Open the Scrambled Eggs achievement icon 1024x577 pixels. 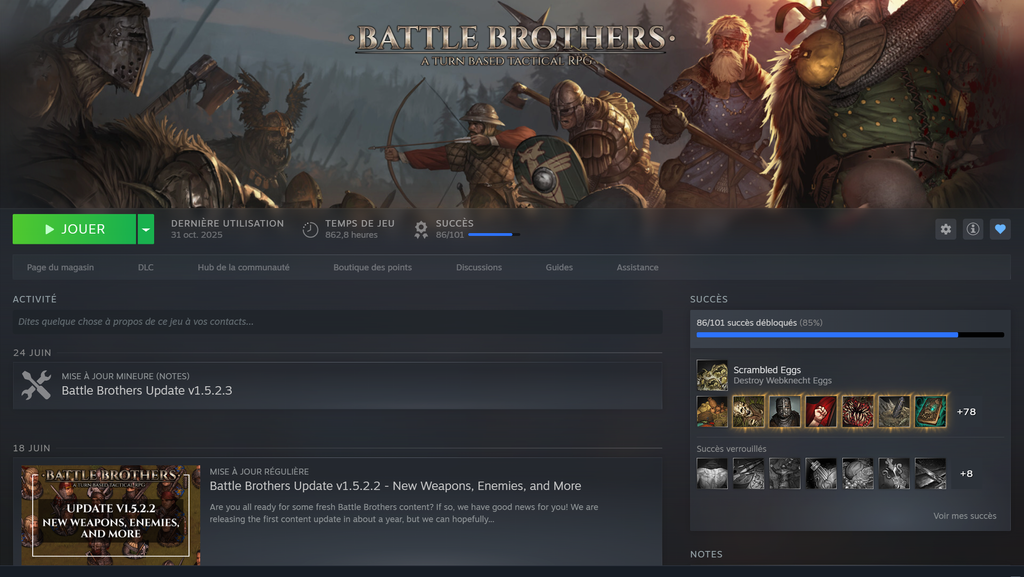[x=712, y=375]
